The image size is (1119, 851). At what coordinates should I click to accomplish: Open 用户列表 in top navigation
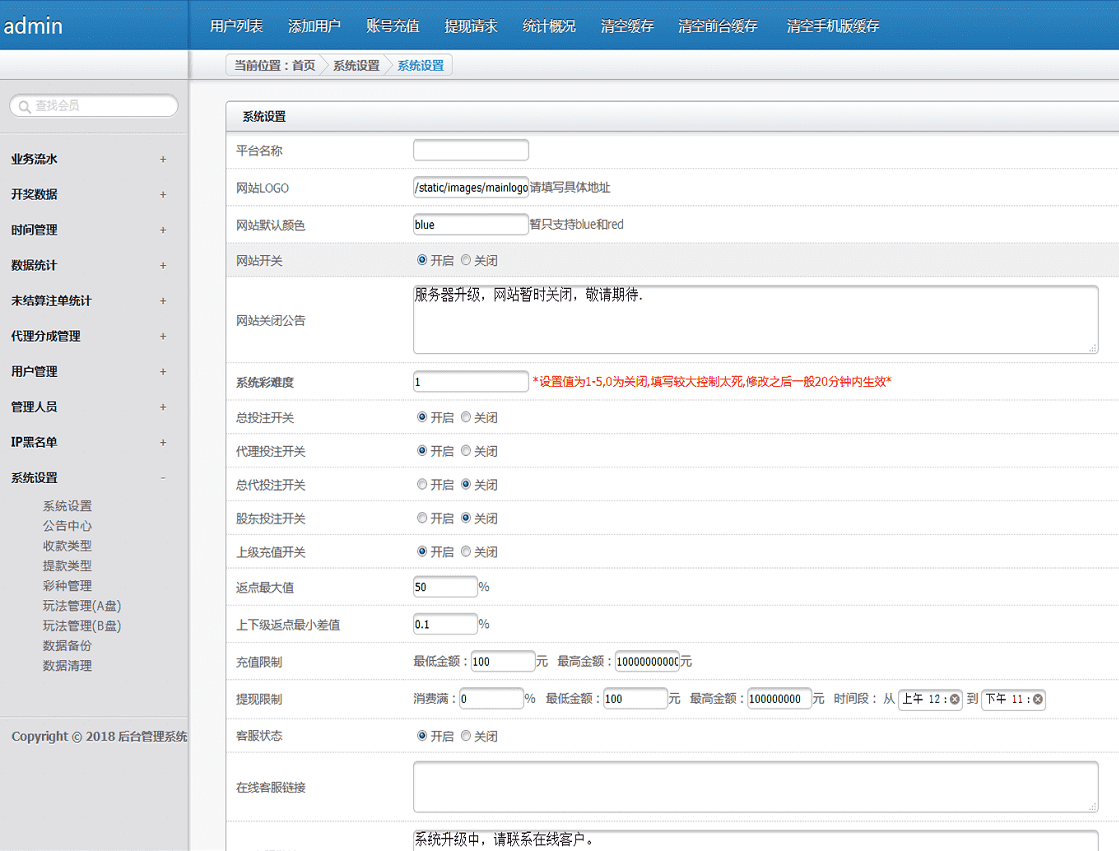[236, 26]
